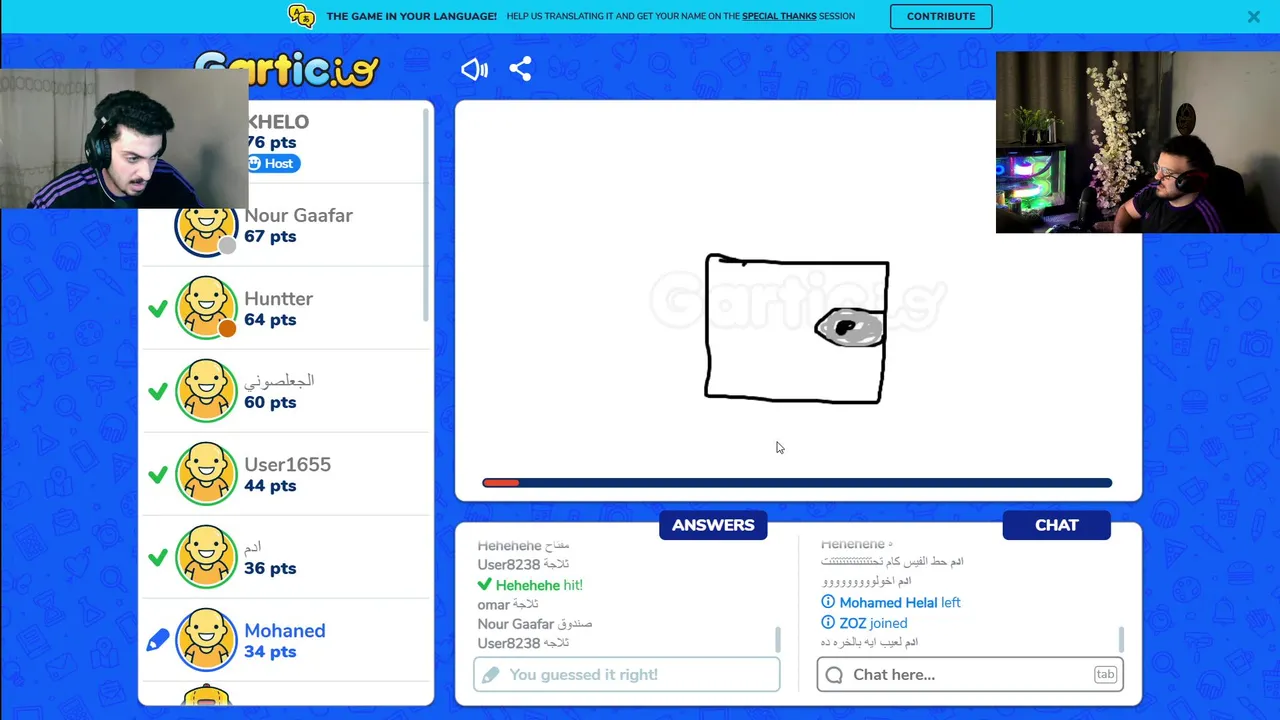
Task: Click the tab key hint in chat box
Action: 1105,675
